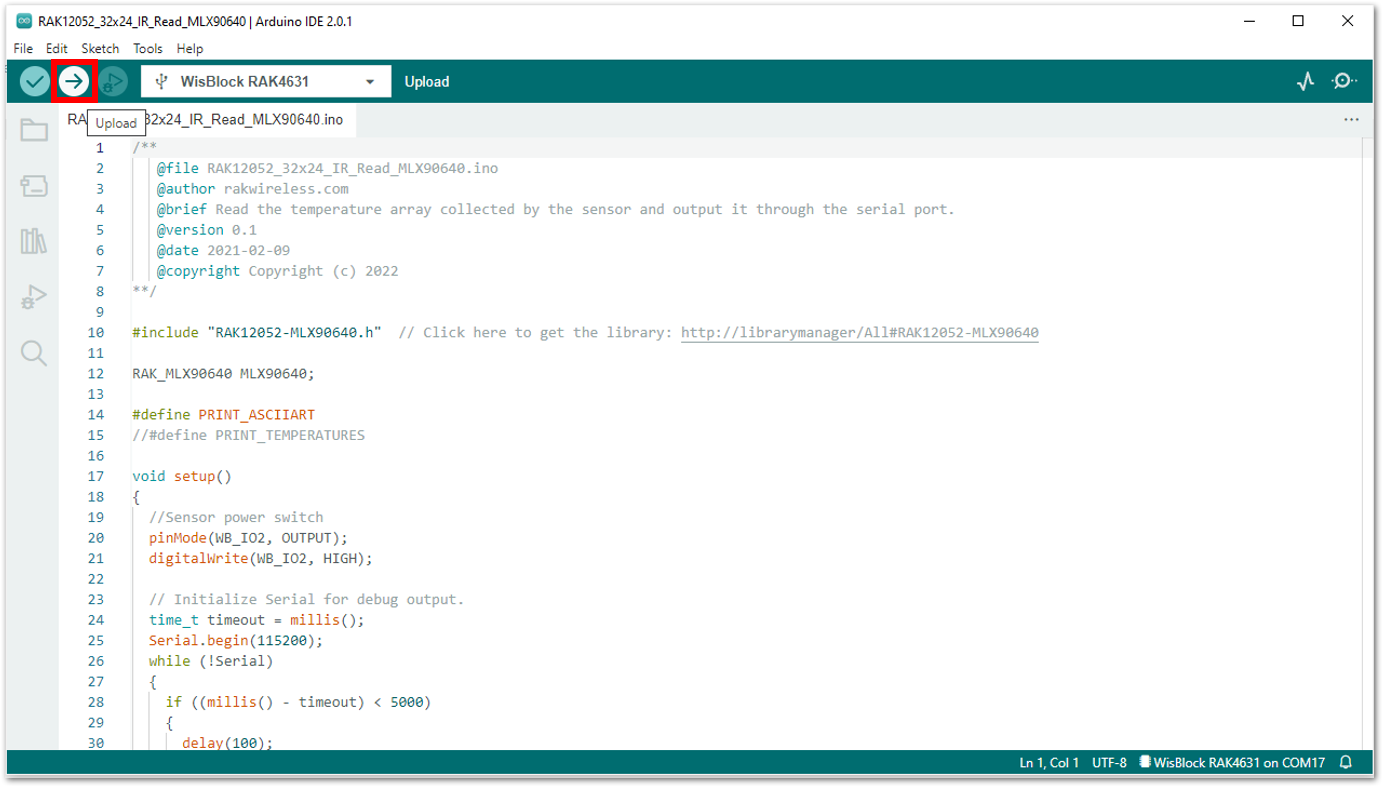The height and width of the screenshot is (787, 1383).
Task: Open the editor tab ellipsis menu
Action: coord(1352,120)
